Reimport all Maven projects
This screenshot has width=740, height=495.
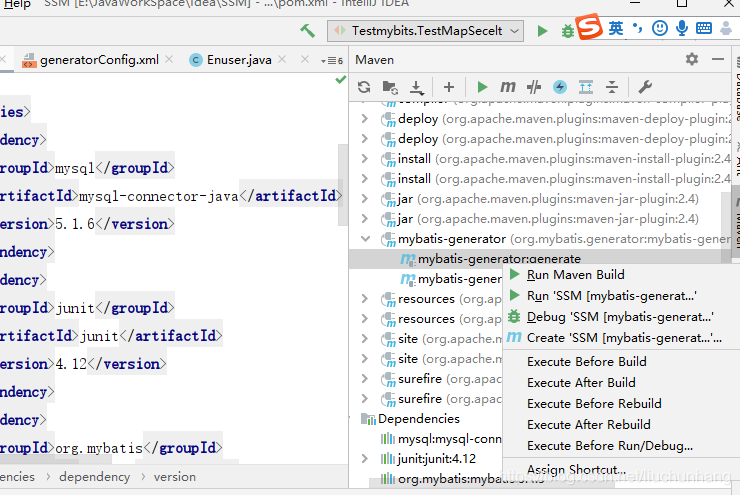(364, 87)
